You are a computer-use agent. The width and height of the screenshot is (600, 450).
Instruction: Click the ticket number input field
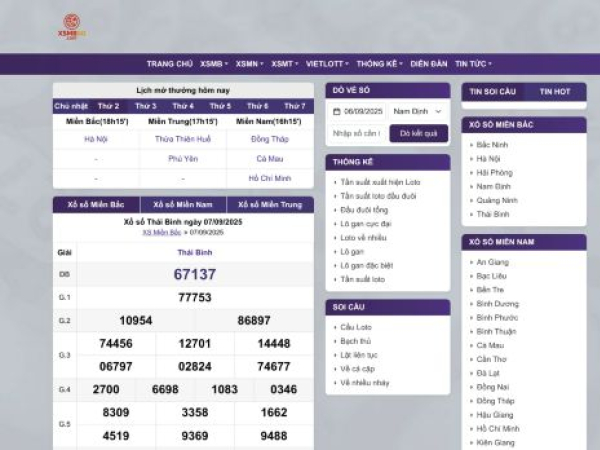tap(357, 134)
